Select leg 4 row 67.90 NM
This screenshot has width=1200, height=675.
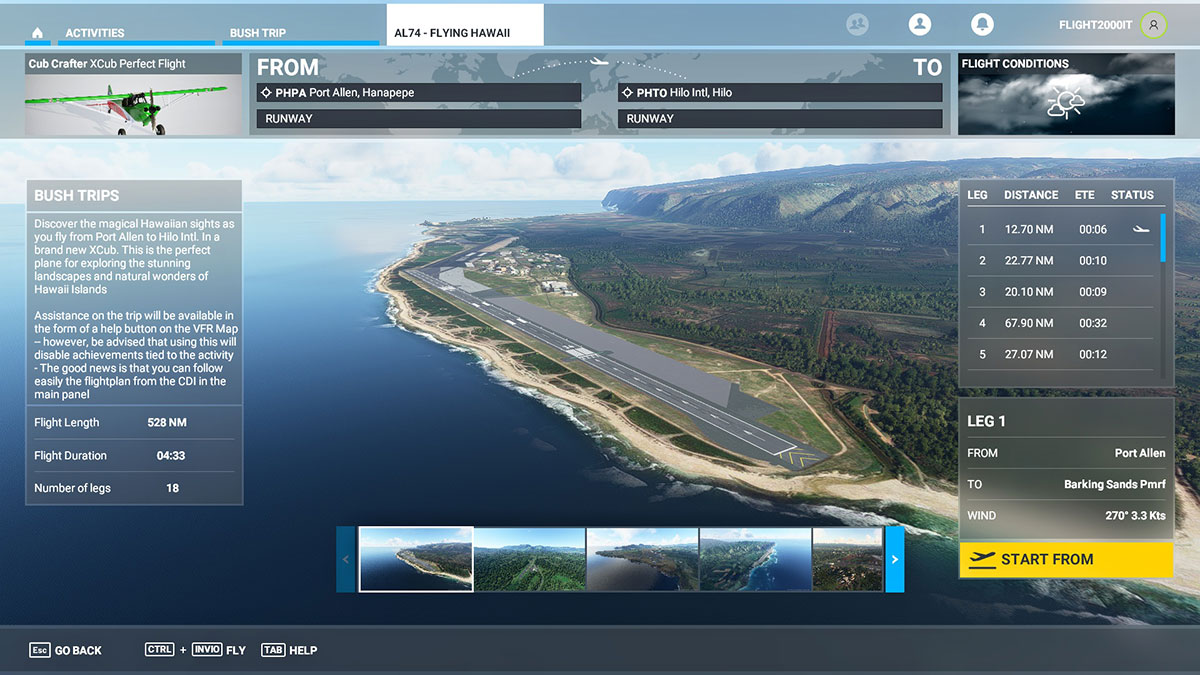pos(1059,323)
